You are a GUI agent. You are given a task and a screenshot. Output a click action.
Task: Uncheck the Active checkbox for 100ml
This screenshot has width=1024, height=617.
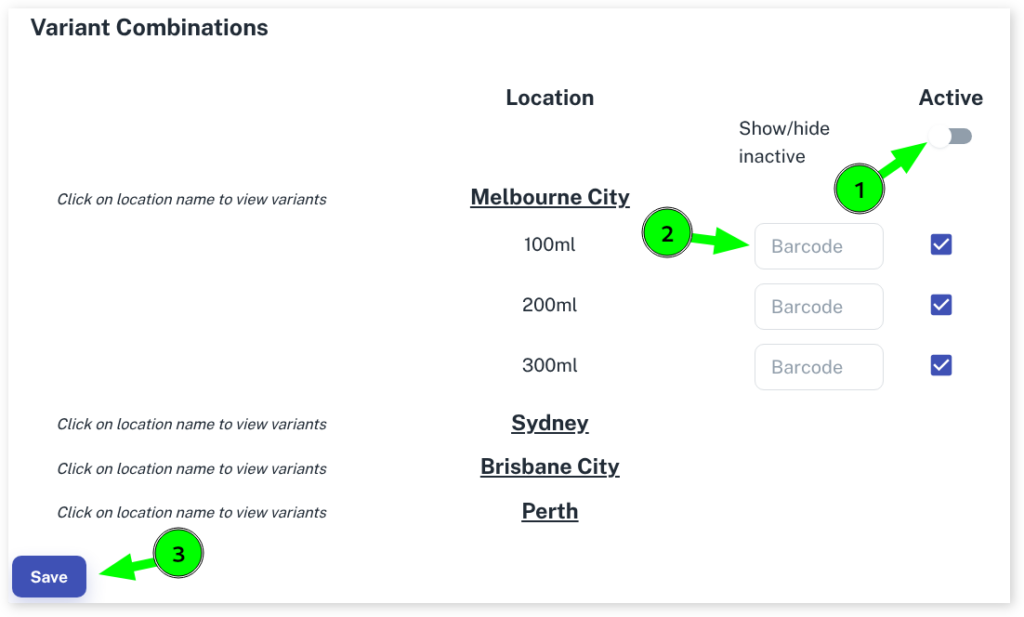(x=941, y=245)
